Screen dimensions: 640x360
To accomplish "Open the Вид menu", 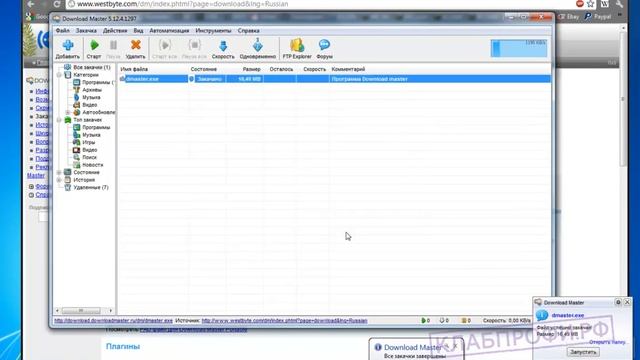I will [x=138, y=31].
